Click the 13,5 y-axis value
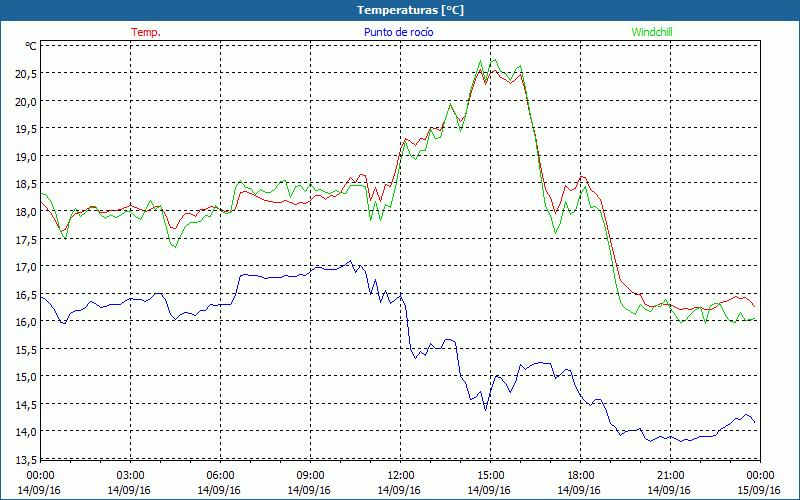 click(x=26, y=459)
